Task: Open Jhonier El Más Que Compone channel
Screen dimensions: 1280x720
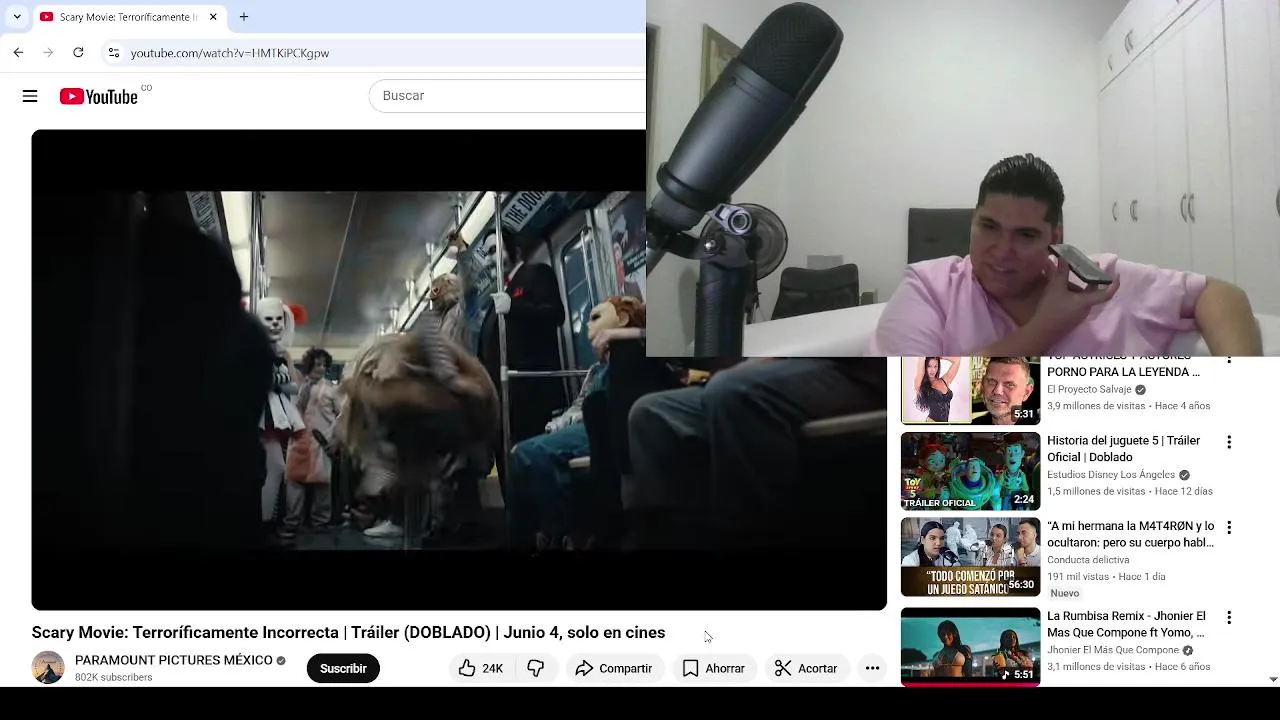Action: (x=1113, y=650)
